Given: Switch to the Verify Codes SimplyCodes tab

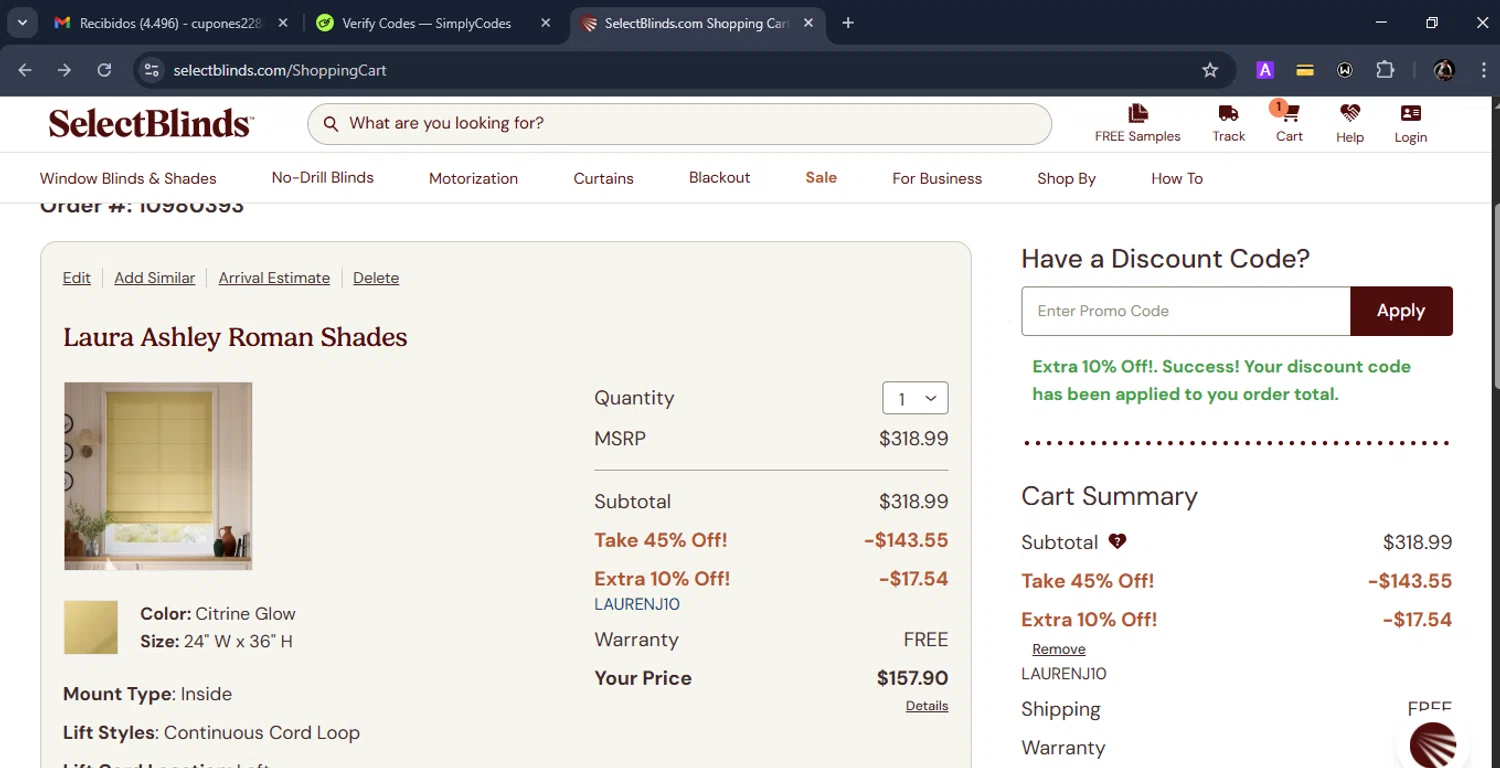Looking at the screenshot, I should [x=427, y=23].
